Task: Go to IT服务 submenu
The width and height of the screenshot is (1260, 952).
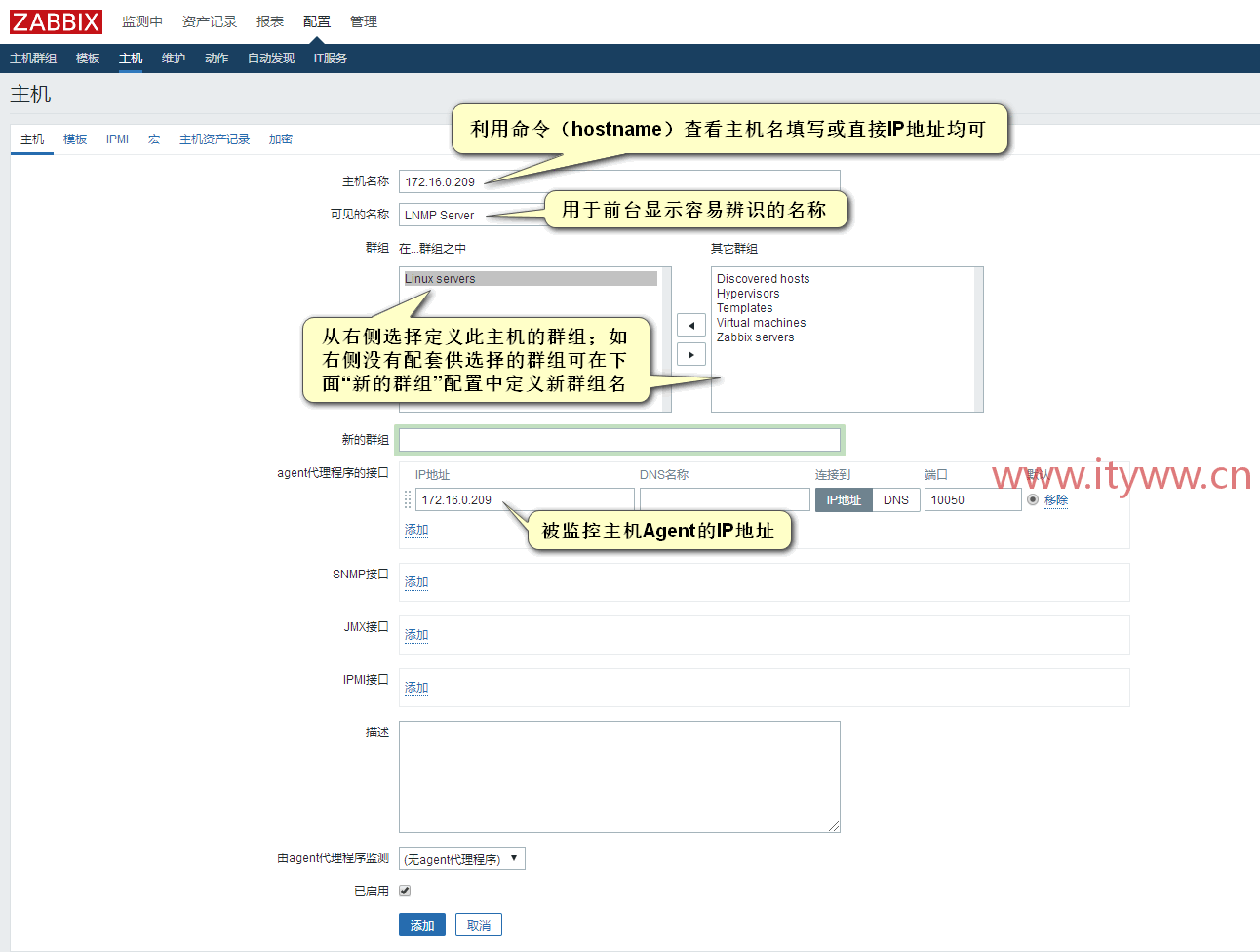Action: pos(331,59)
